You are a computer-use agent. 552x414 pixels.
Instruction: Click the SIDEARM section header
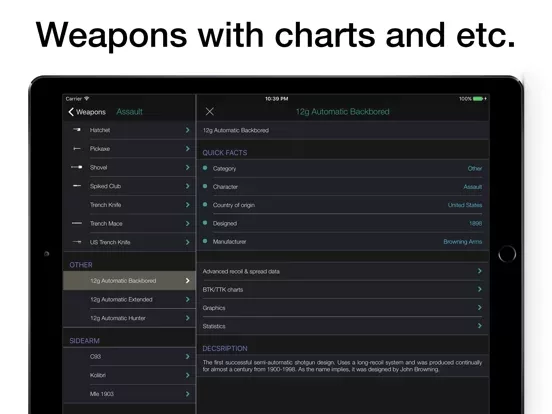point(84,341)
